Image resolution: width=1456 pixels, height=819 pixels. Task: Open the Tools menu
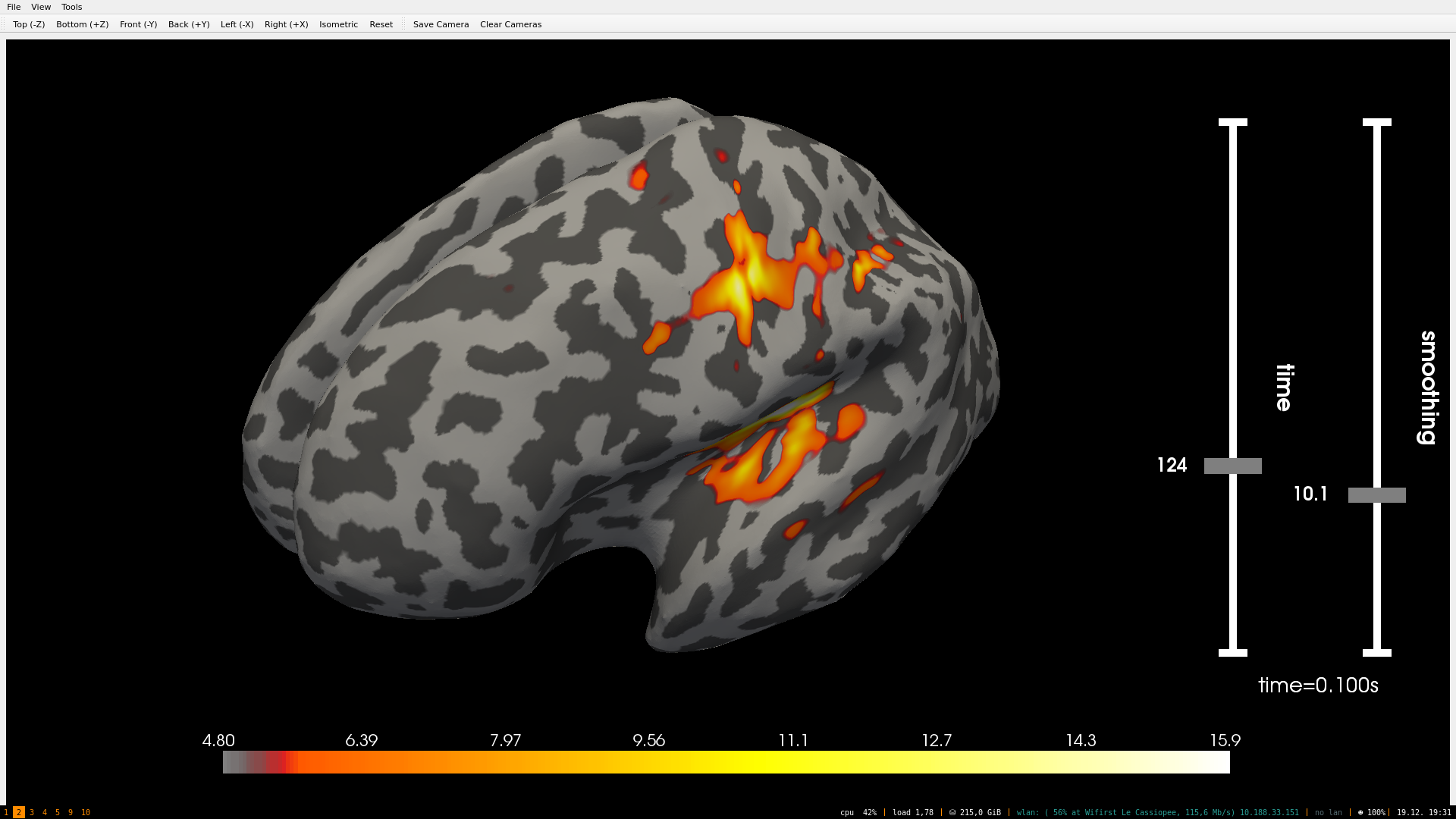(x=72, y=7)
